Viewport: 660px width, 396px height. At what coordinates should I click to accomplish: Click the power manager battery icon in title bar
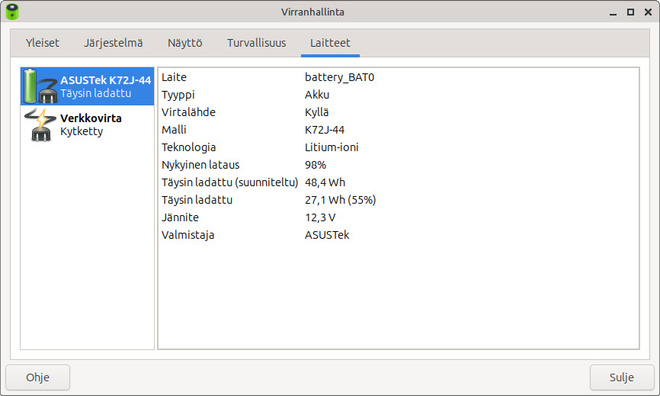click(x=12, y=12)
